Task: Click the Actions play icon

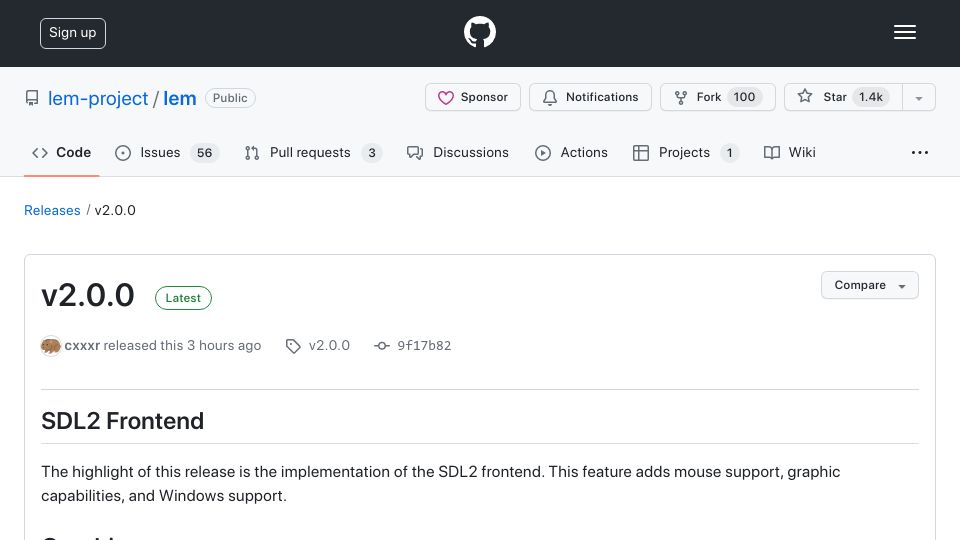Action: tap(543, 153)
